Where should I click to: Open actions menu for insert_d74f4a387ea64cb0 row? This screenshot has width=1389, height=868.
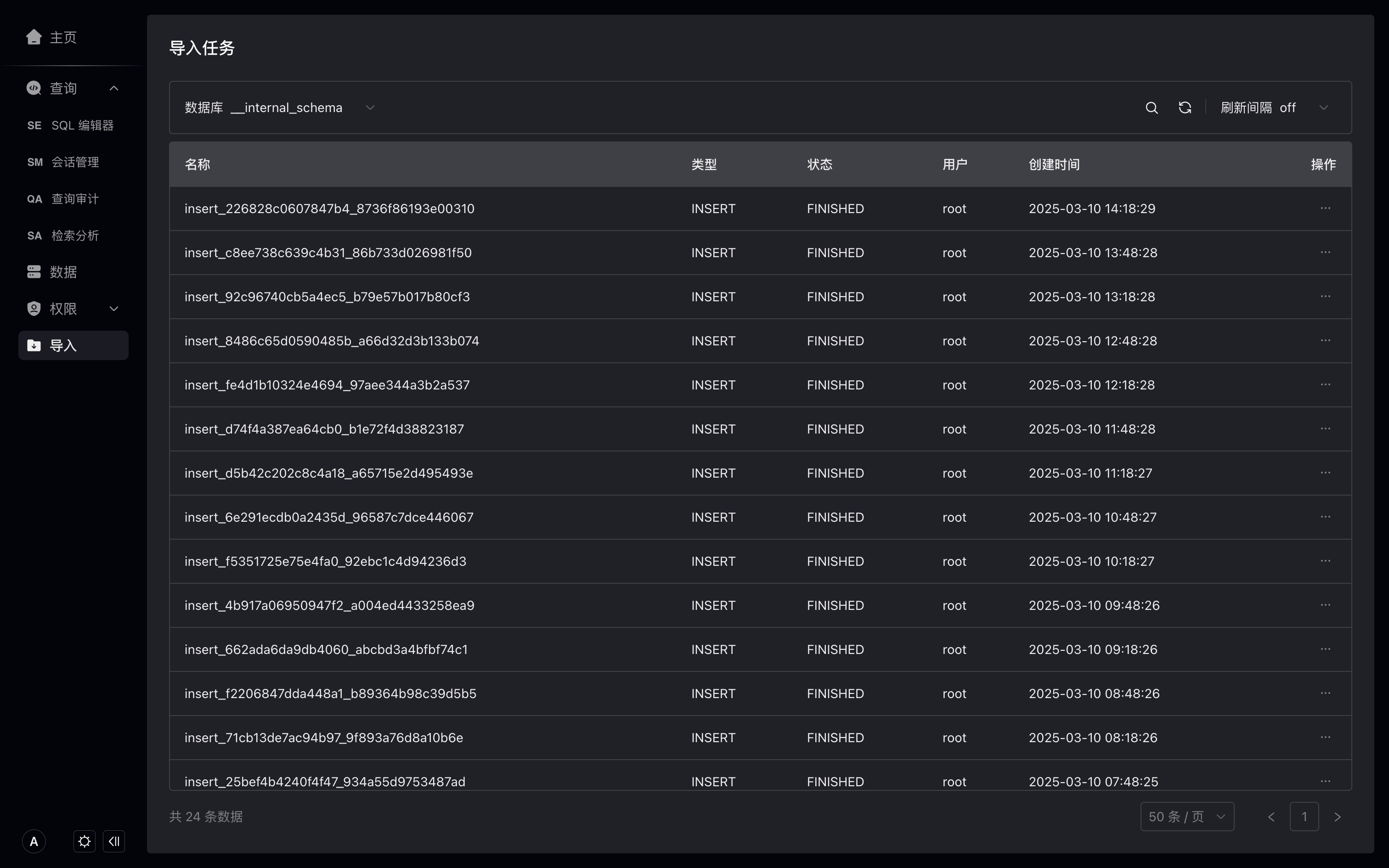pyautogui.click(x=1325, y=429)
